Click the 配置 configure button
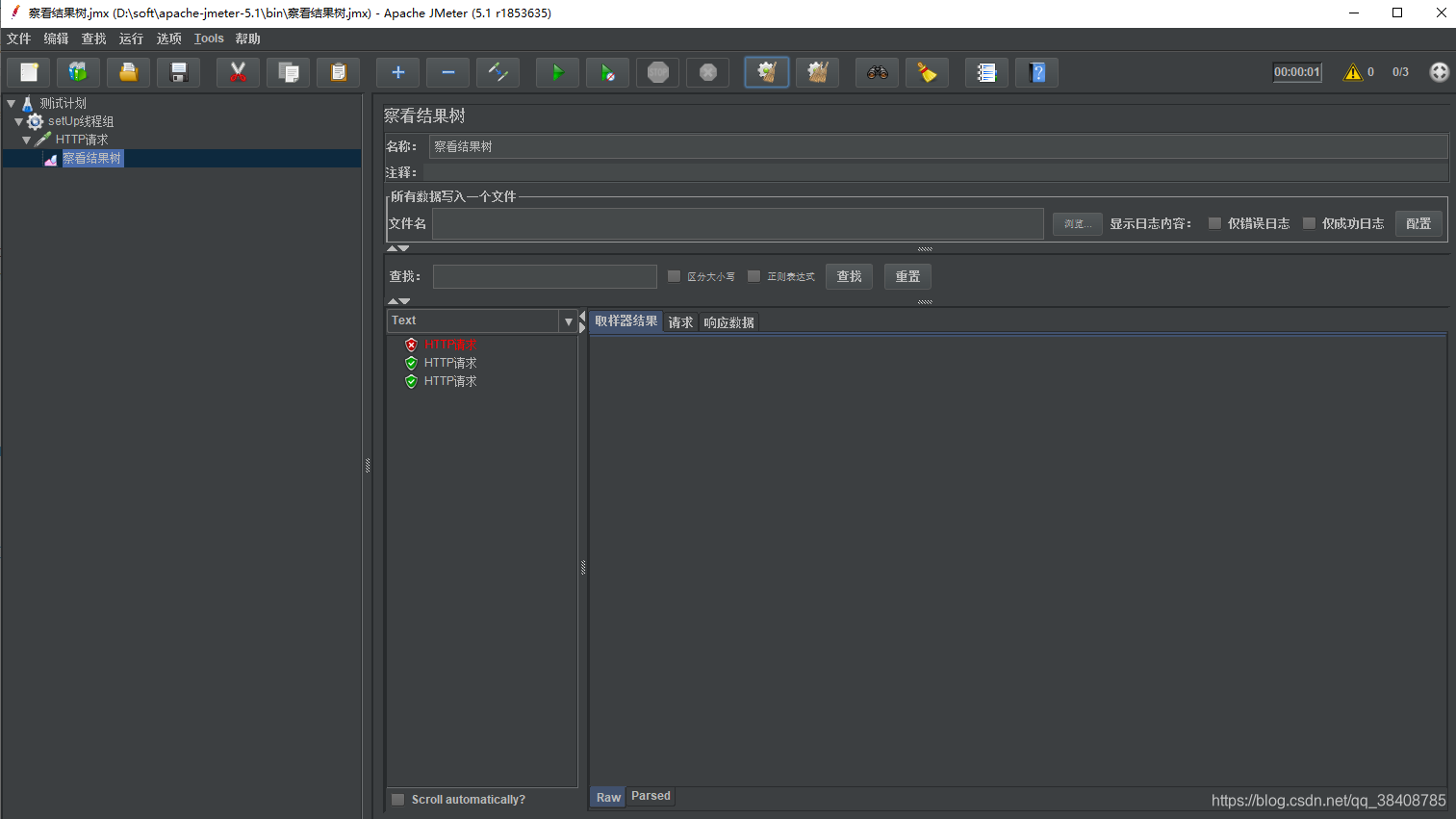This screenshot has width=1456, height=819. click(1418, 223)
